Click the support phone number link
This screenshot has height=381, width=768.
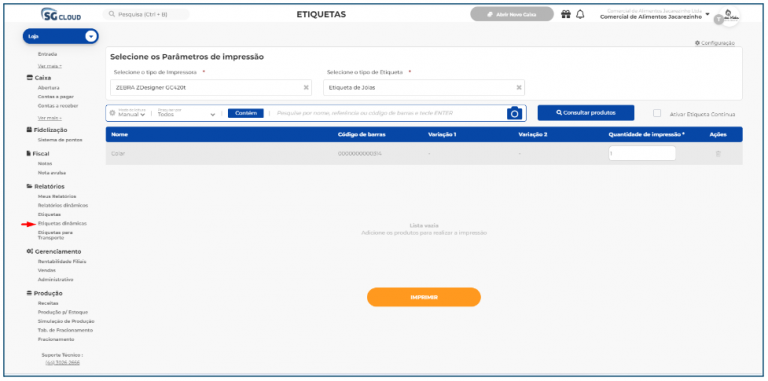(x=62, y=363)
